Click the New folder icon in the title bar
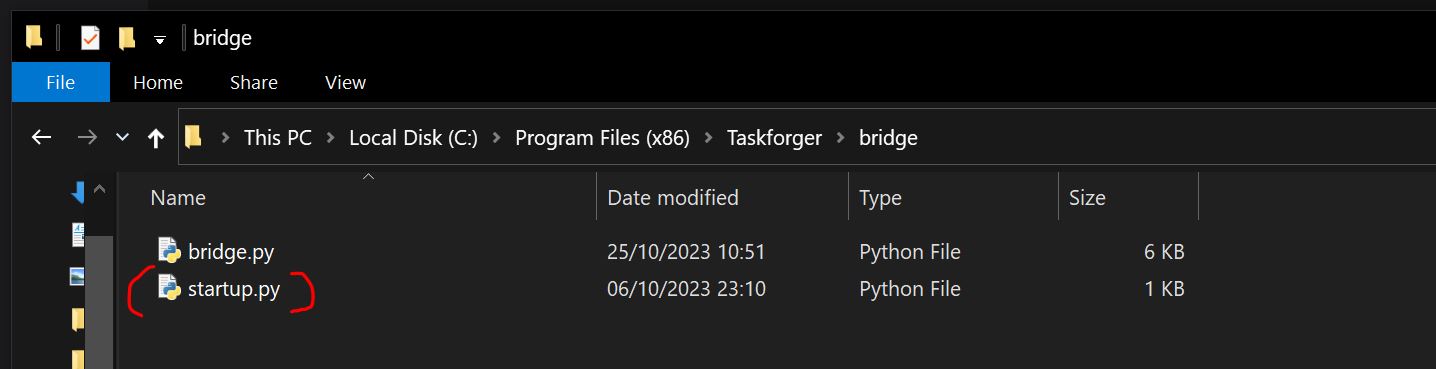Image resolution: width=1436 pixels, height=369 pixels. pyautogui.click(x=126, y=38)
